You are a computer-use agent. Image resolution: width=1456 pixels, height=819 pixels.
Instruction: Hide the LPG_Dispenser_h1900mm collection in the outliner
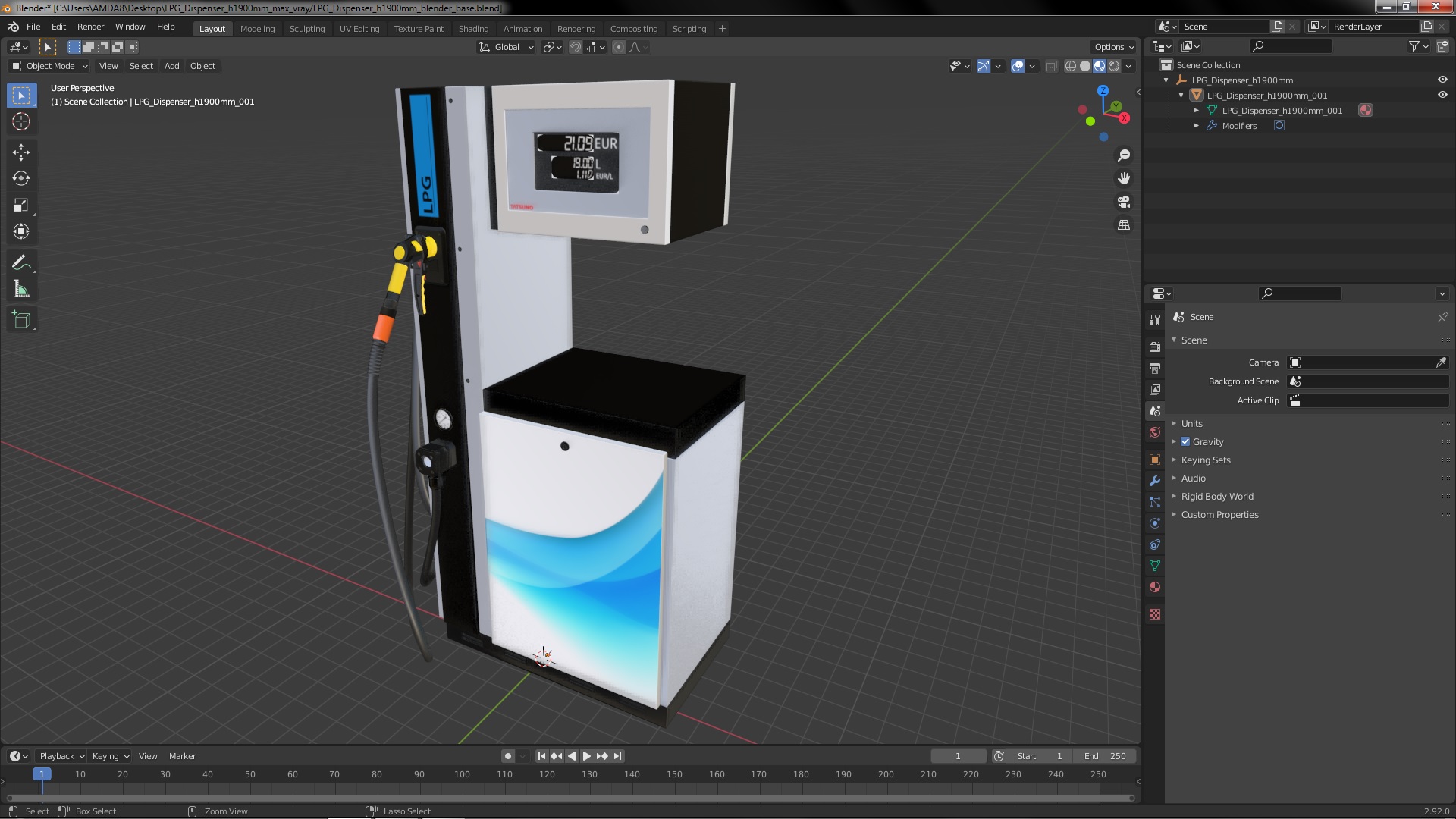(1442, 80)
